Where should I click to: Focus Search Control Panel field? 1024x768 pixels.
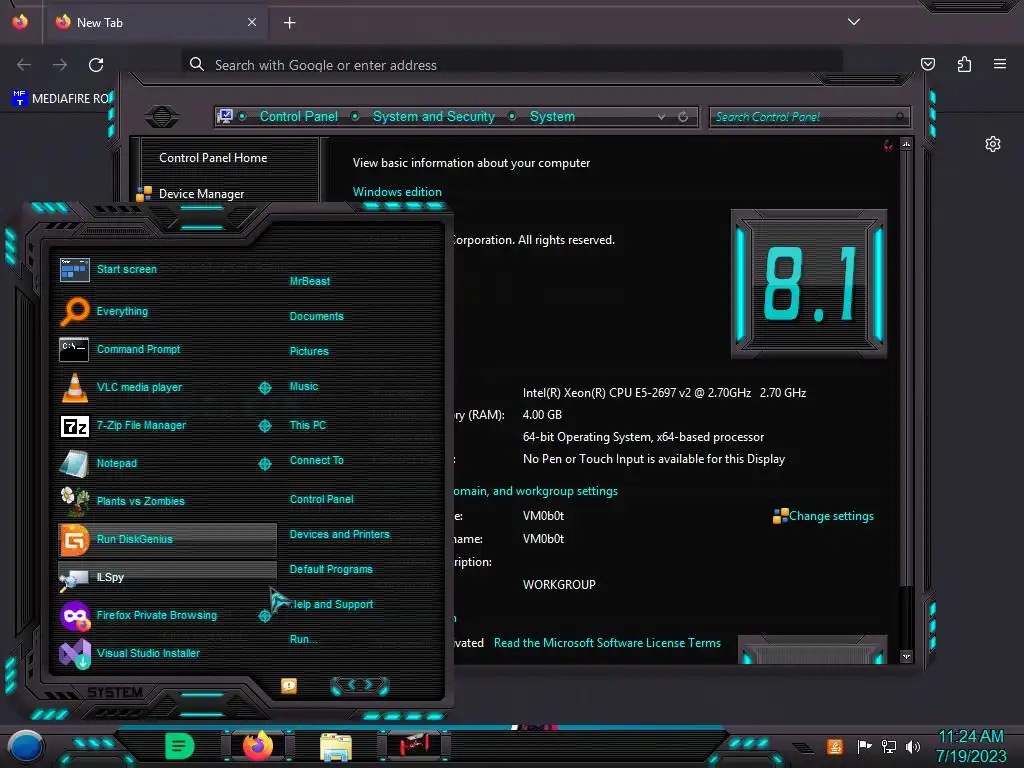[x=809, y=117]
